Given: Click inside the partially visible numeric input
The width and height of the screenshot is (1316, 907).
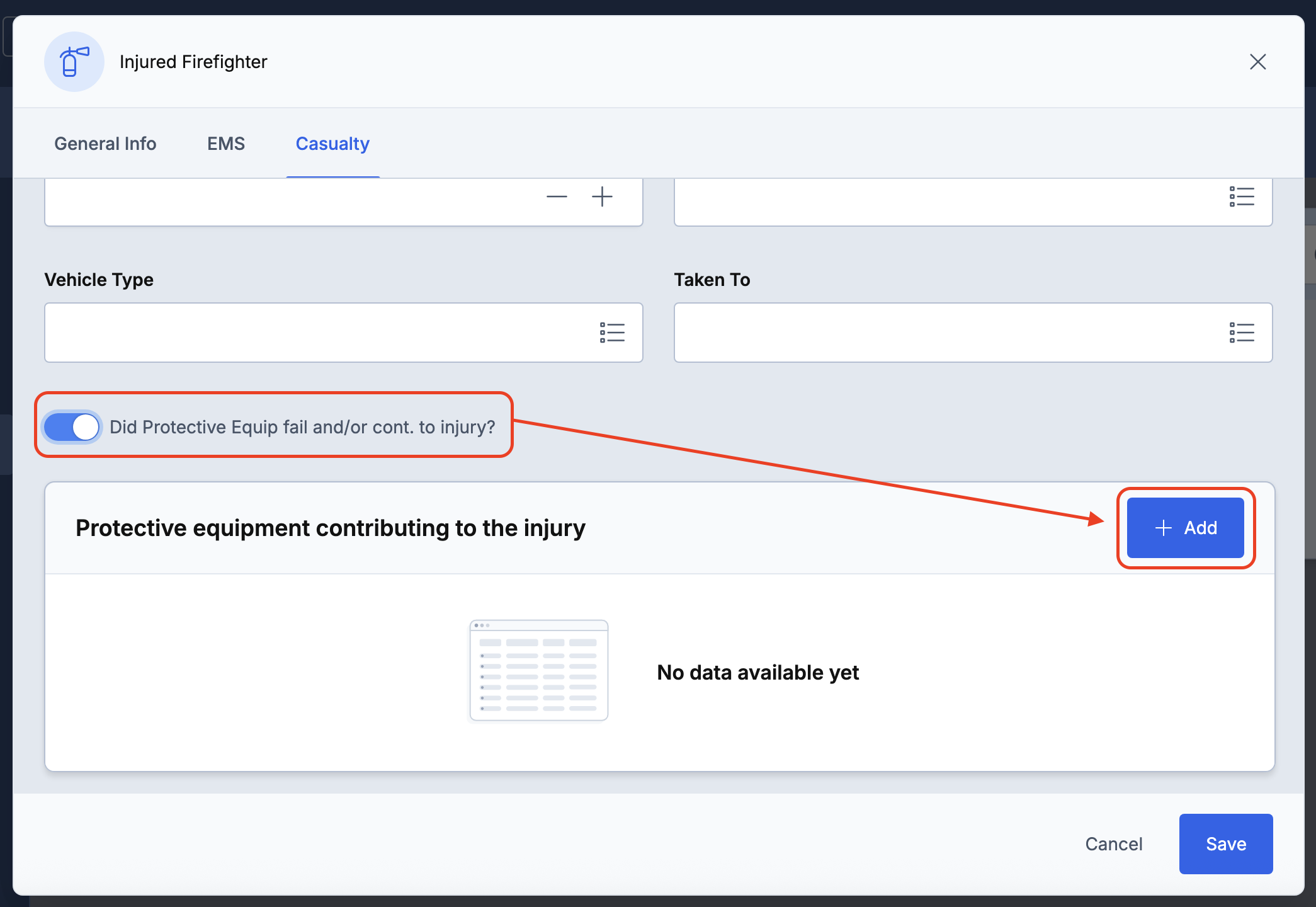Looking at the screenshot, I should [283, 202].
